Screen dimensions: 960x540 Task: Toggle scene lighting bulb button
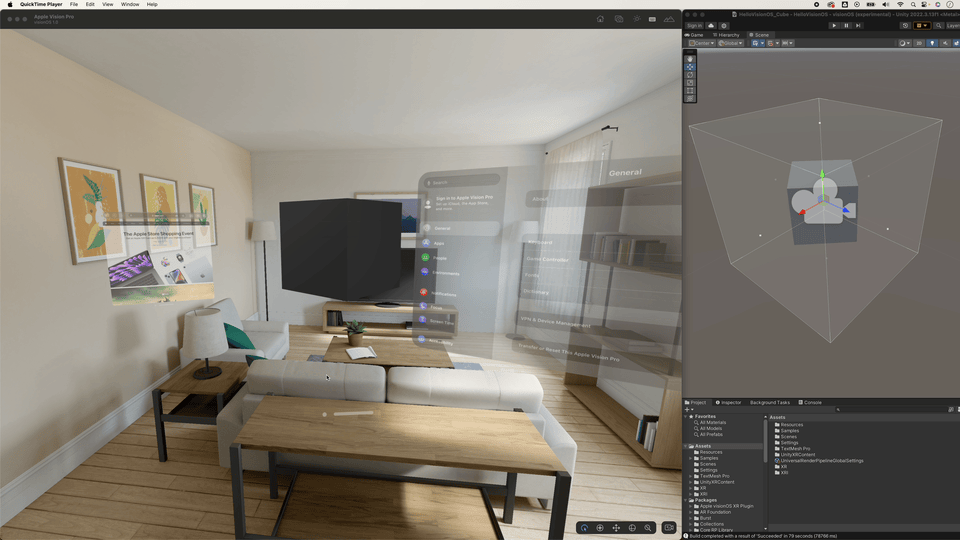(x=932, y=43)
